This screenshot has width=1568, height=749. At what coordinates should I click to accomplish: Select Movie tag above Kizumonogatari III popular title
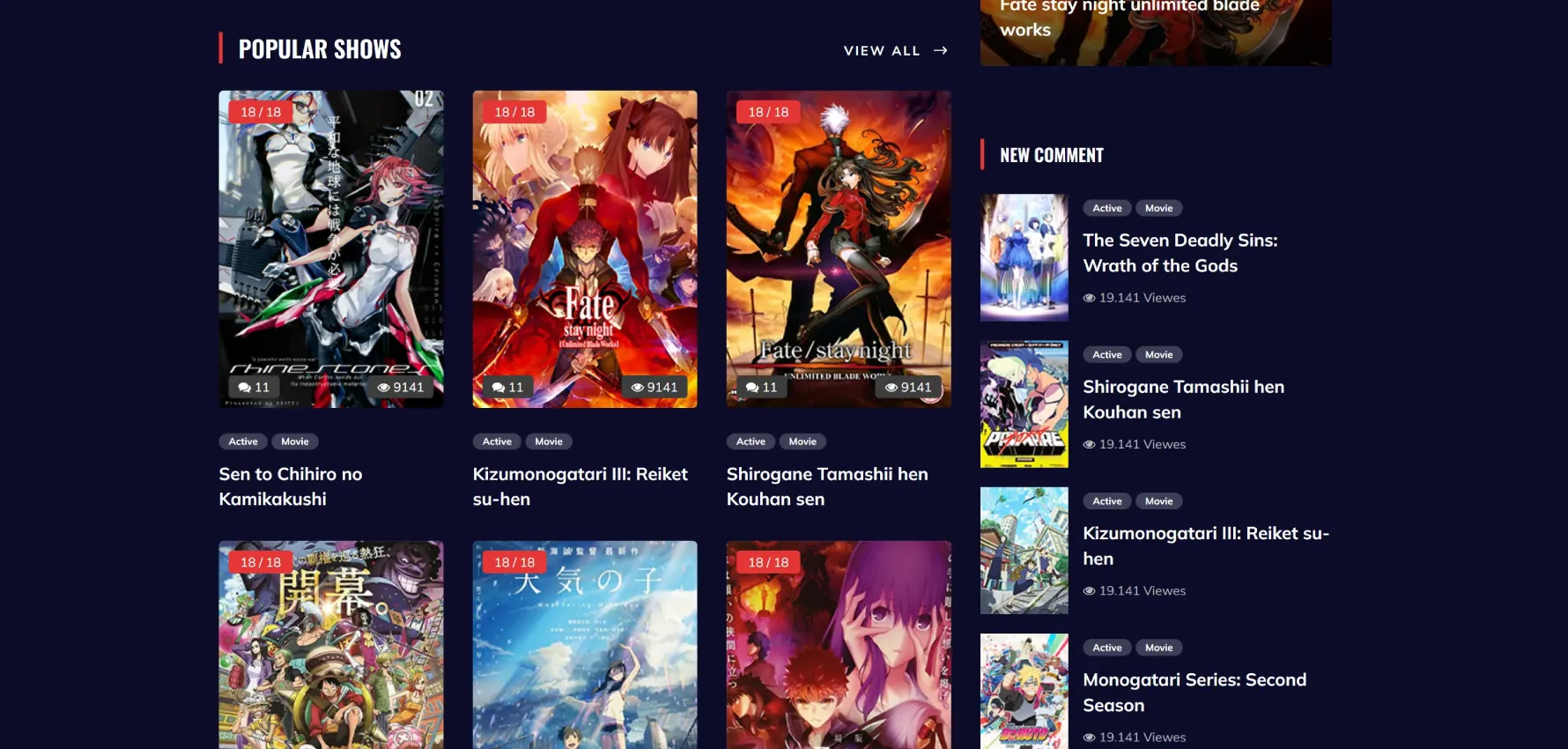coord(549,441)
